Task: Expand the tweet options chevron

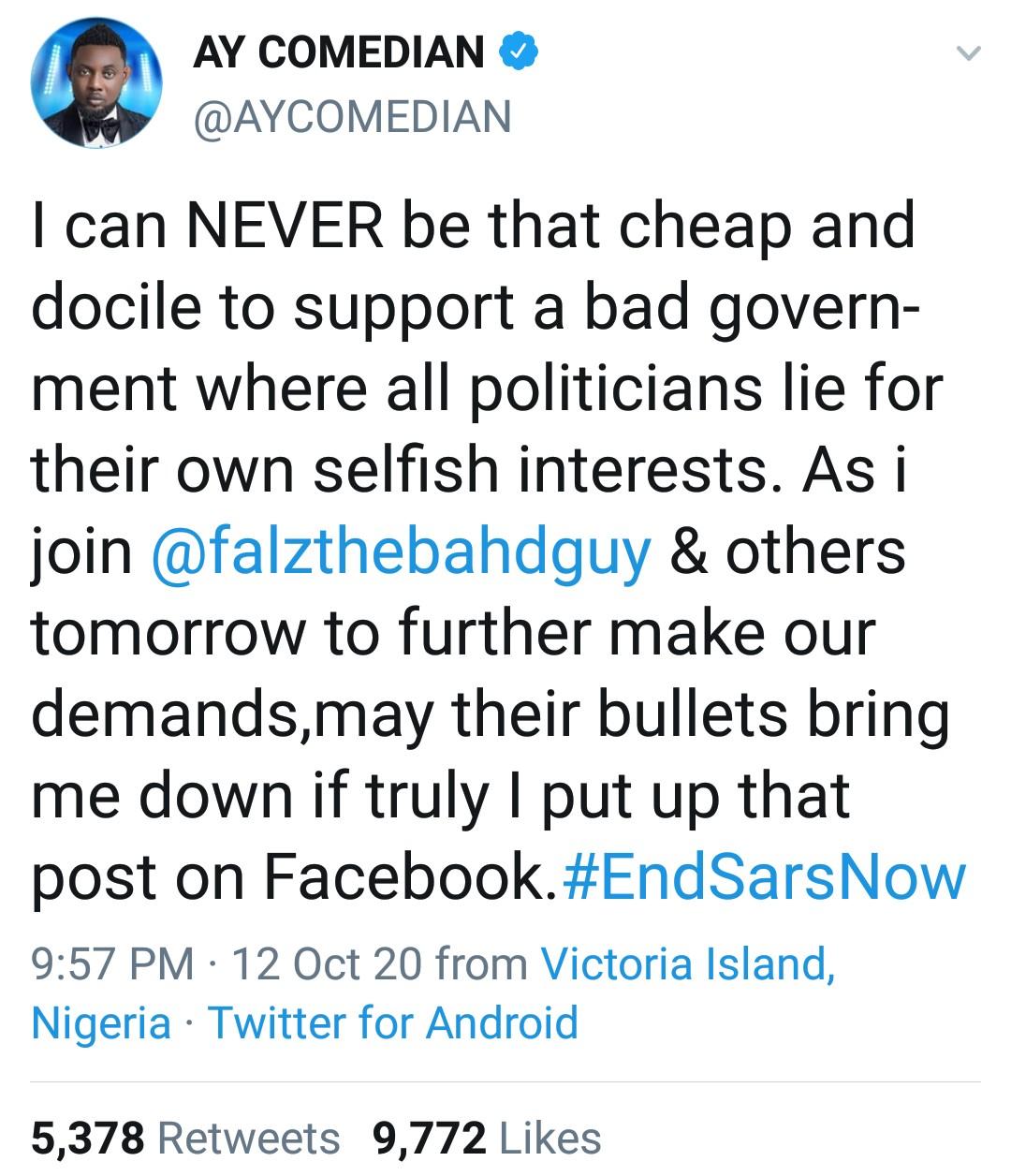Action: (969, 53)
